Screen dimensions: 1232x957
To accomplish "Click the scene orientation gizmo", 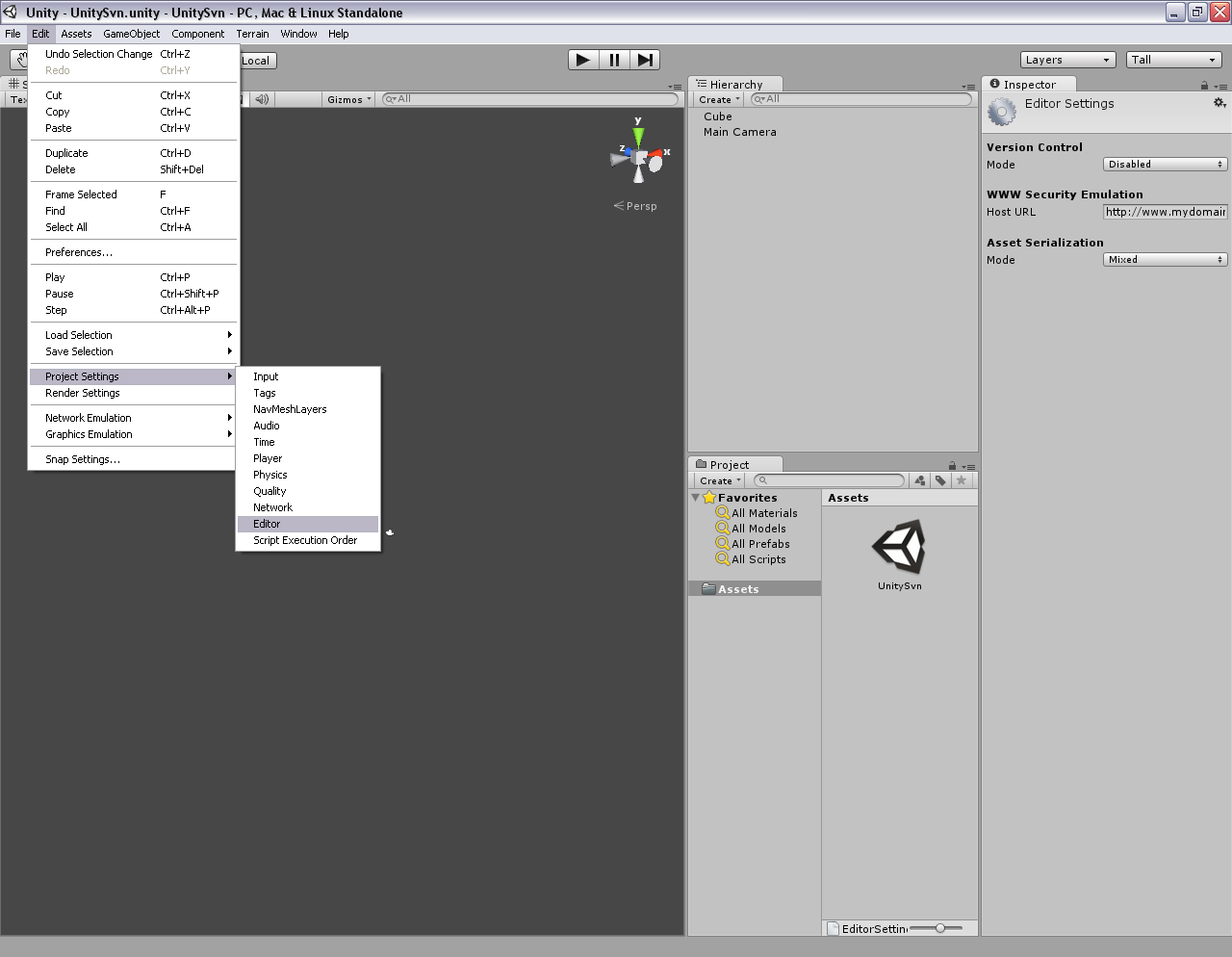I will click(x=639, y=152).
